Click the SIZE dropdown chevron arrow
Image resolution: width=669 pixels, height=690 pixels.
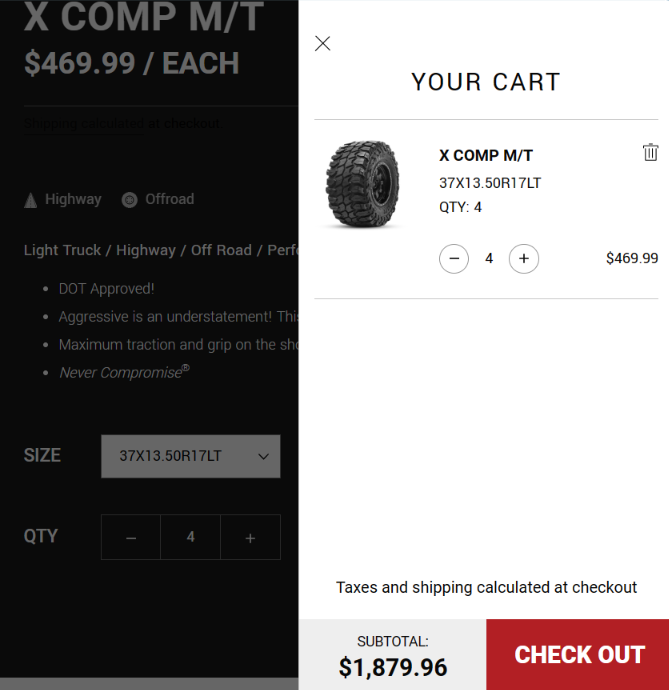[x=263, y=457]
